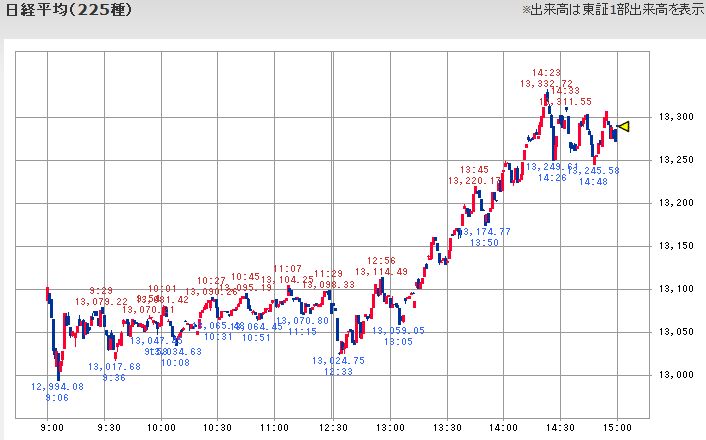Screen dimensions: 706x440
Task: Click the 出来高 note text at top right
Action: (613, 10)
